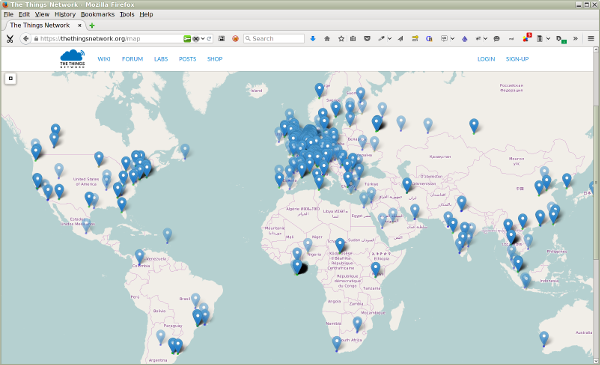Click the easternmost marker in Siberia, Russia
This screenshot has height=365, width=600.
point(474,125)
